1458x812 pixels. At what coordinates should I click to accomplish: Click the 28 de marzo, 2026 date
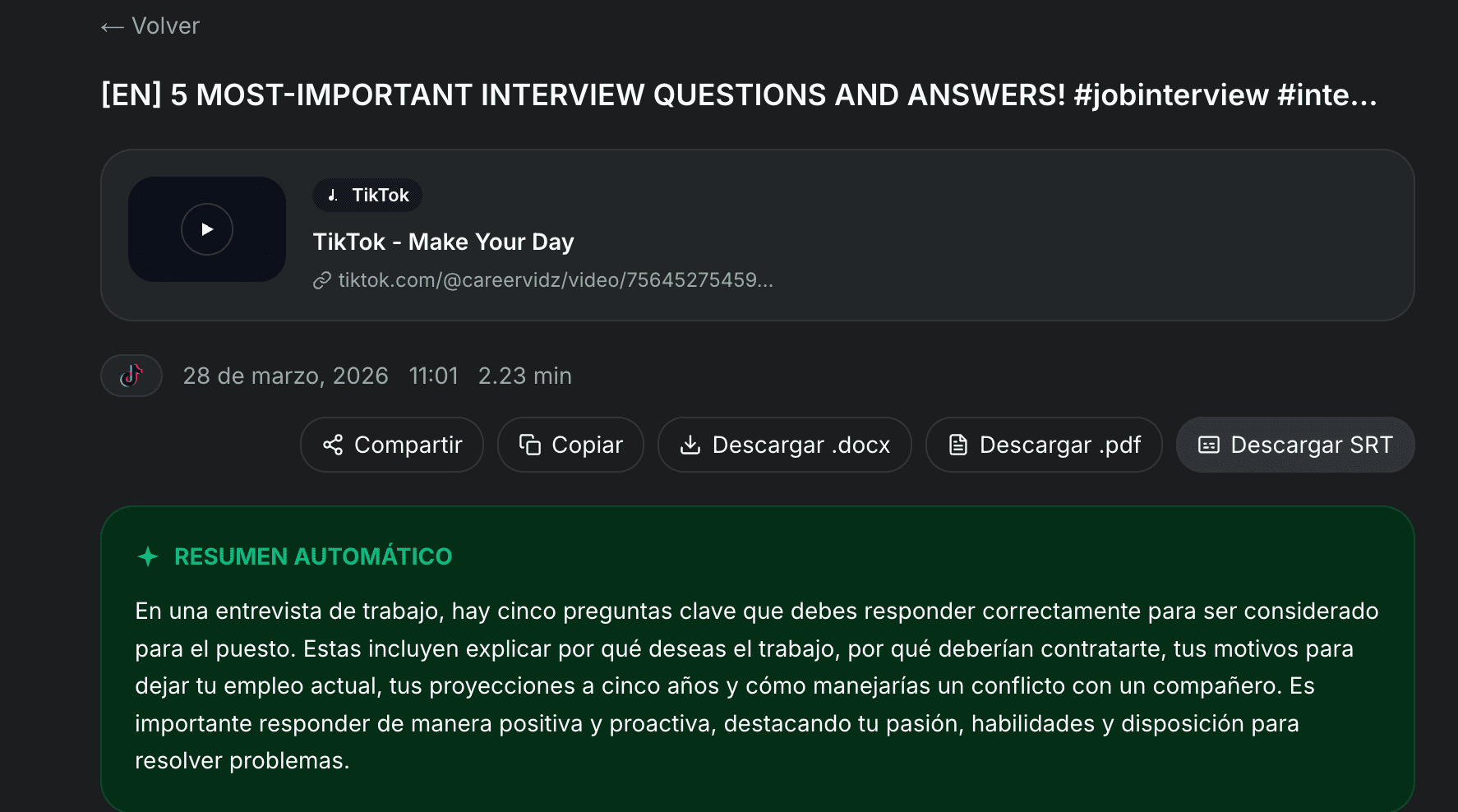point(285,376)
